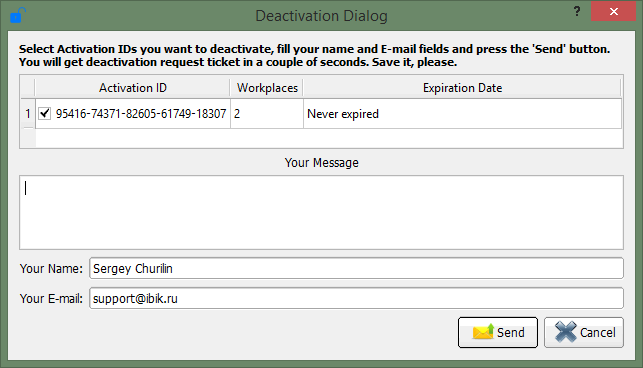Select row number 1 header
This screenshot has width=643, height=368.
point(27,114)
